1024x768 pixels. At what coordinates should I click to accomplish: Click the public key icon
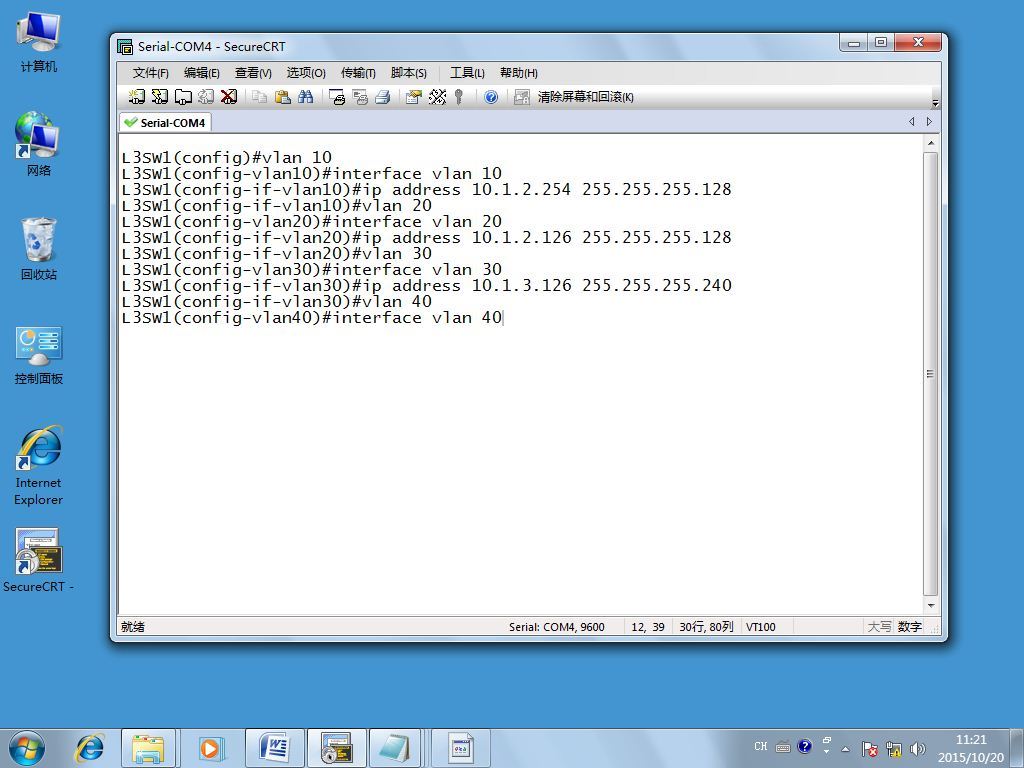pyautogui.click(x=459, y=97)
